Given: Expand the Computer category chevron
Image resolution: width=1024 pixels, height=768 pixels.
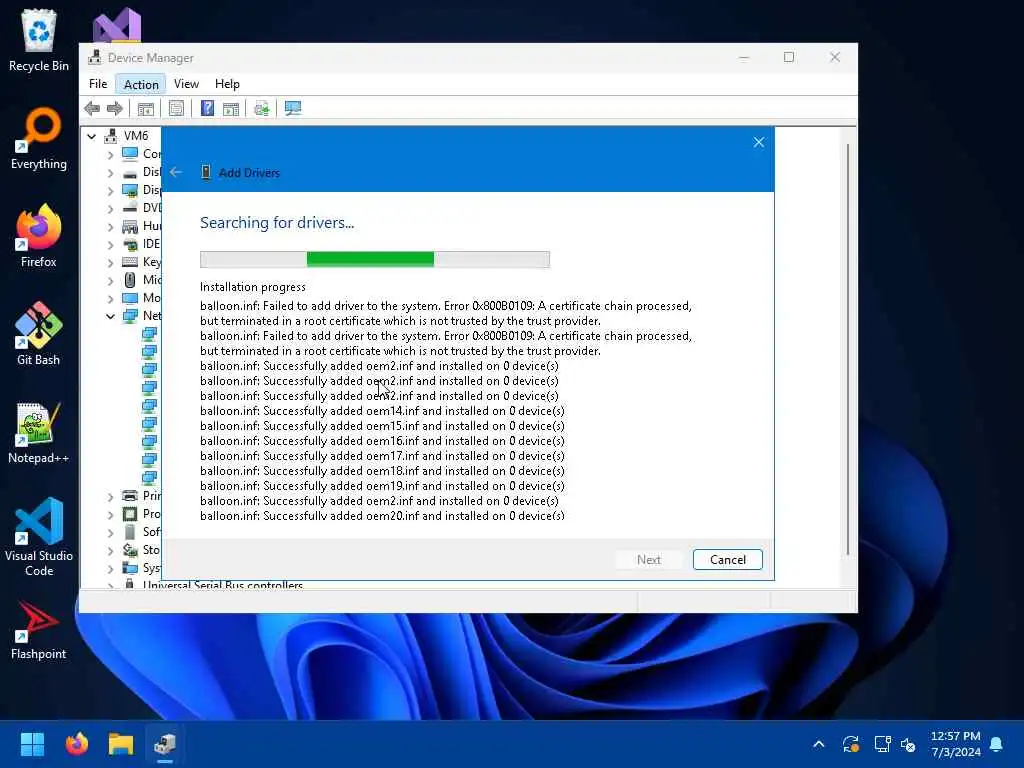Looking at the screenshot, I should [110, 155].
